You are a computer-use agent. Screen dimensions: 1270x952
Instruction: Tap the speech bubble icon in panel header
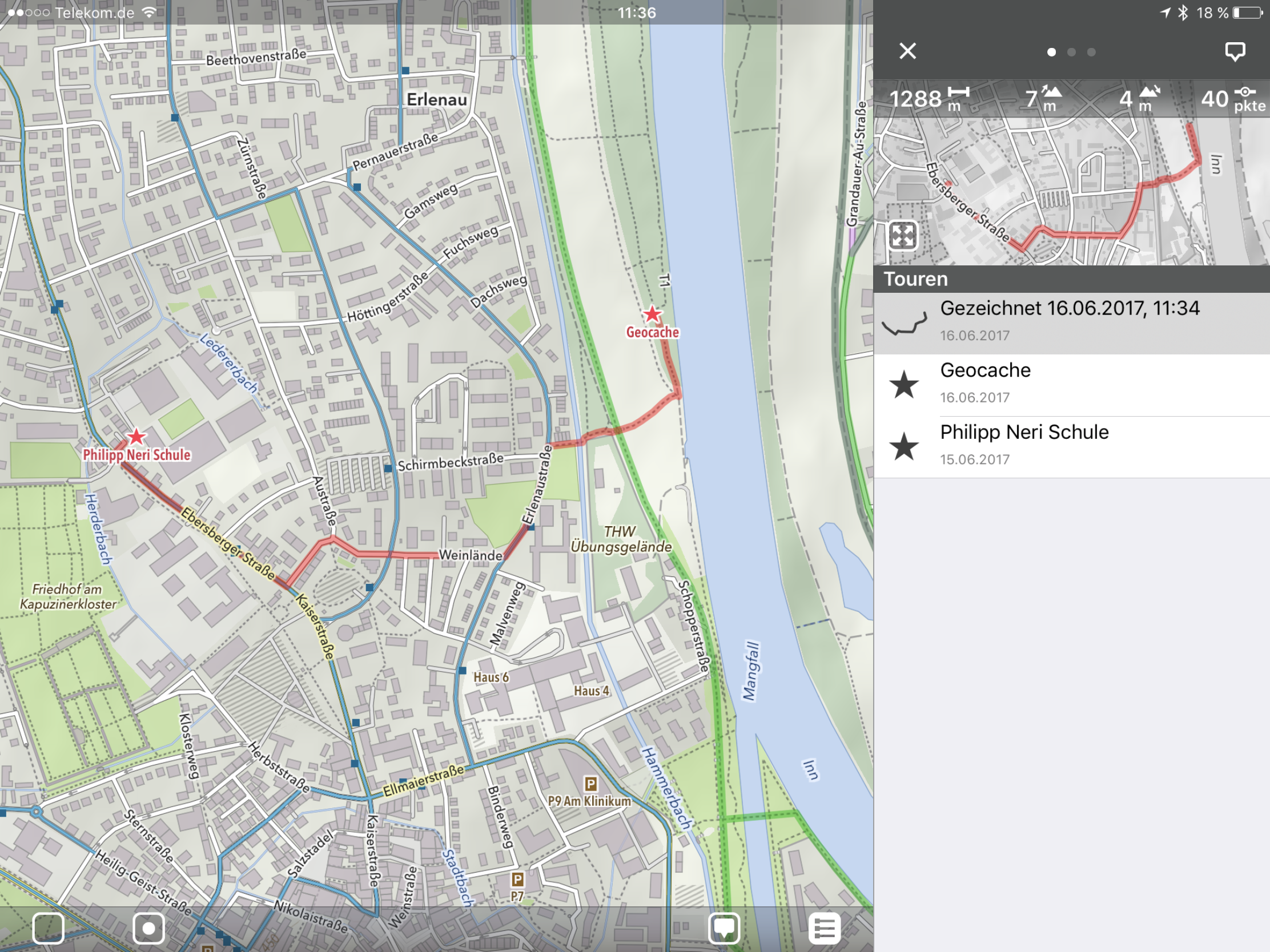point(1235,51)
